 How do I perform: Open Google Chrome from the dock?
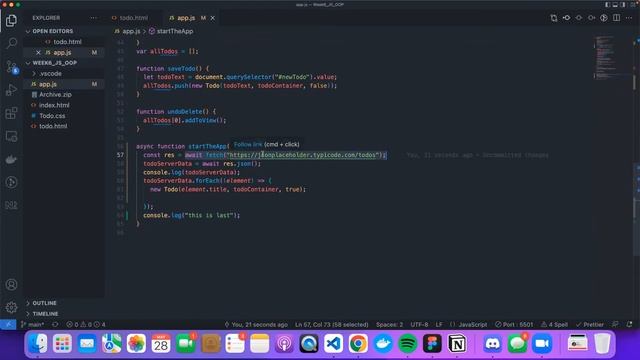point(358,343)
